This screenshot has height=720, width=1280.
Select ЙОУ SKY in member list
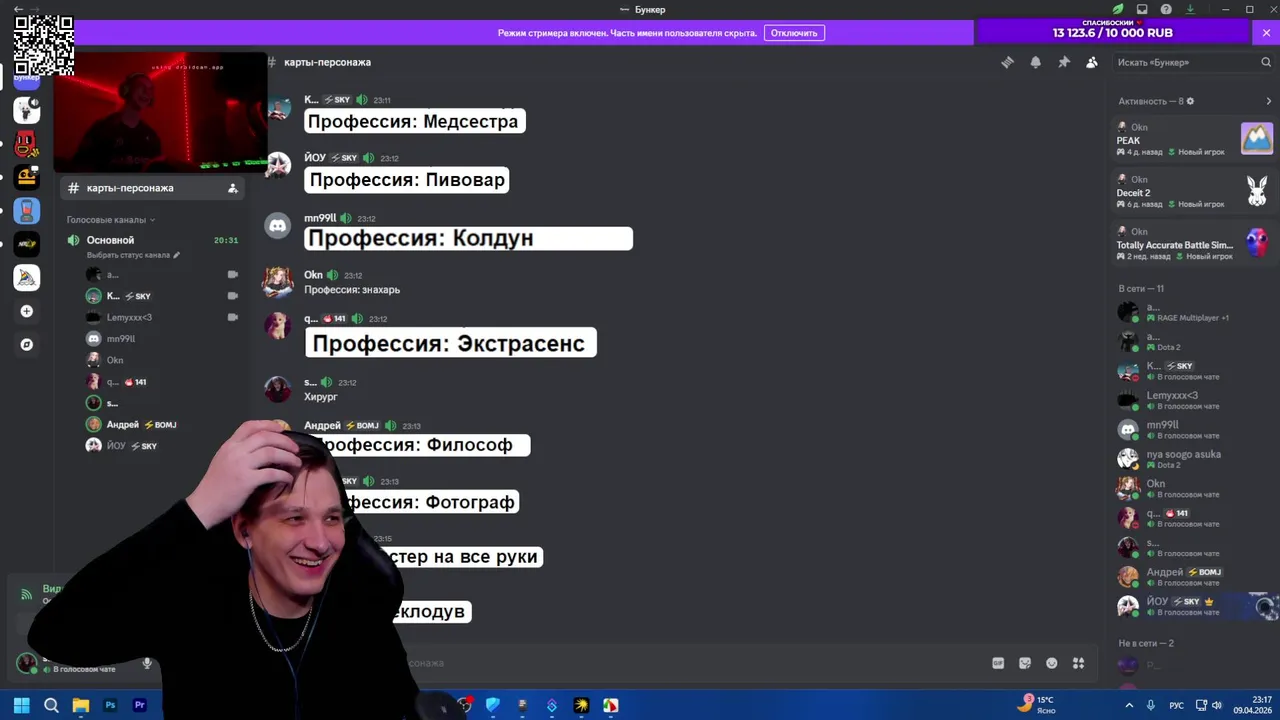(x=1193, y=606)
